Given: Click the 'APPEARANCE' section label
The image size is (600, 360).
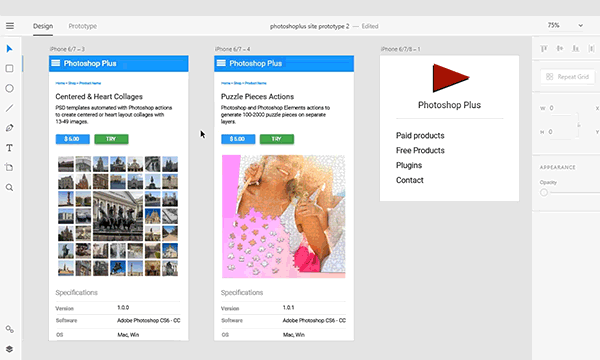Looking at the screenshot, I should pyautogui.click(x=558, y=167).
